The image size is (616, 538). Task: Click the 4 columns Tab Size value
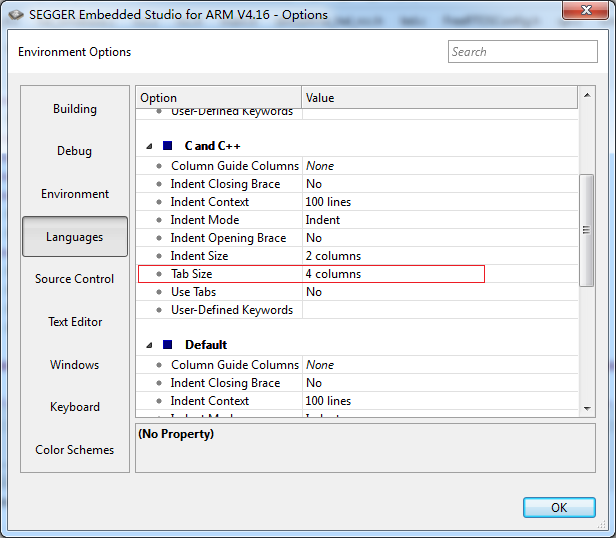click(x=333, y=274)
